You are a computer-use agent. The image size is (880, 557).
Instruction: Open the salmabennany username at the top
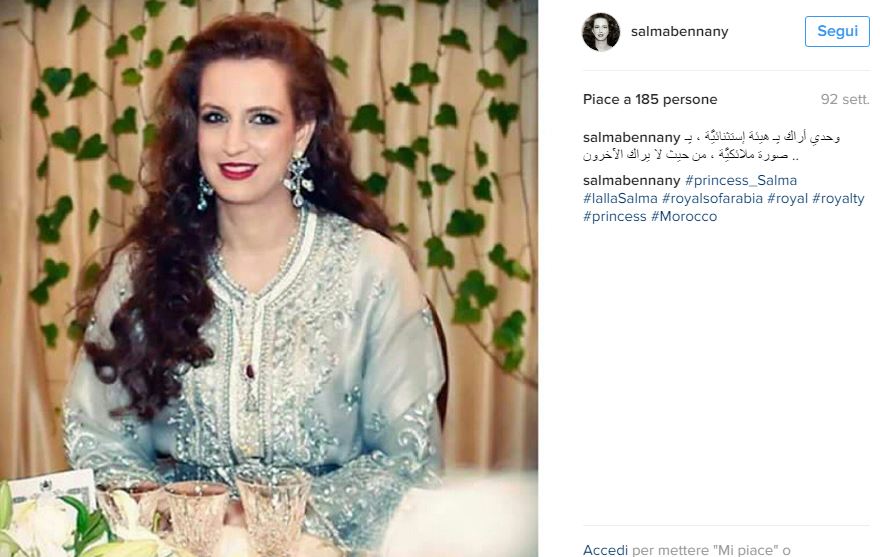[679, 31]
